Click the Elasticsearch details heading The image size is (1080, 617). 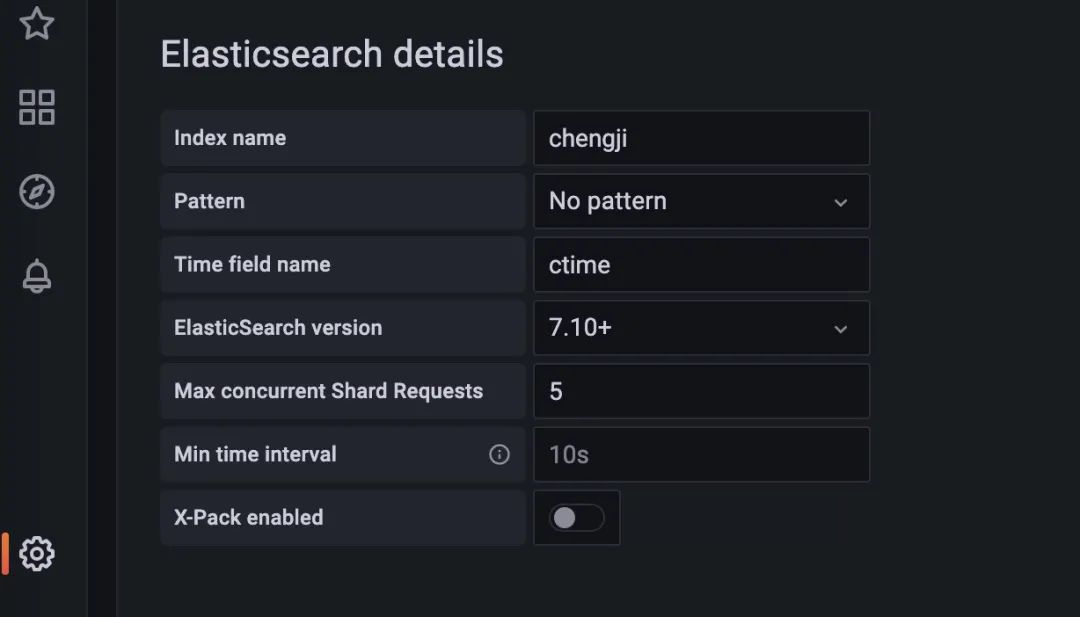[332, 54]
